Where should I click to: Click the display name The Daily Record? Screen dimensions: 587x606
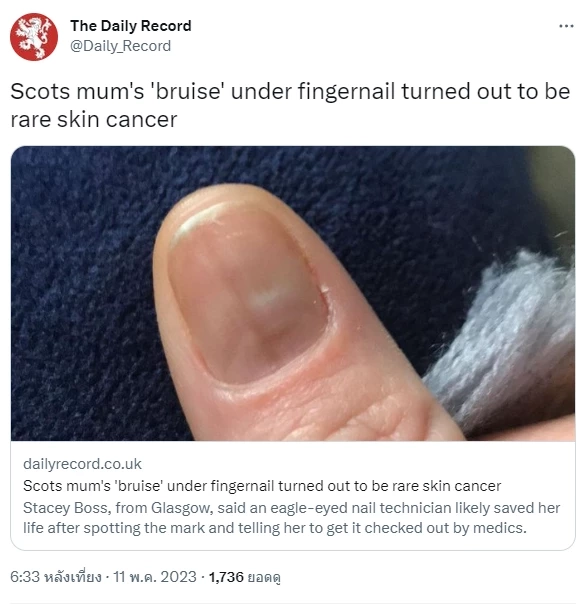[x=131, y=26]
